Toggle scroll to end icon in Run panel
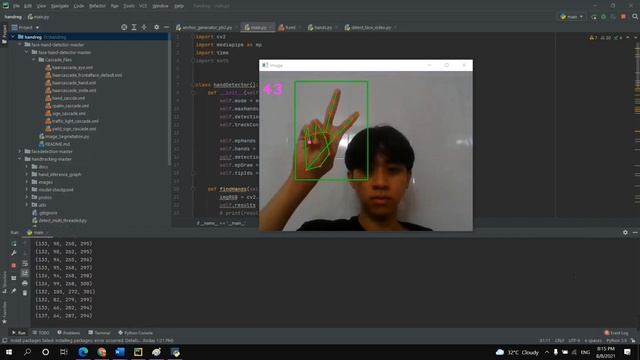 25,273
